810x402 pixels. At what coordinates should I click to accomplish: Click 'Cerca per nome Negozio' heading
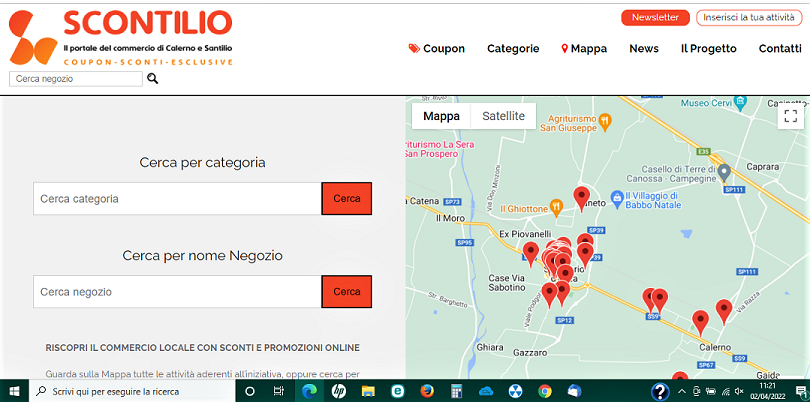click(x=202, y=255)
